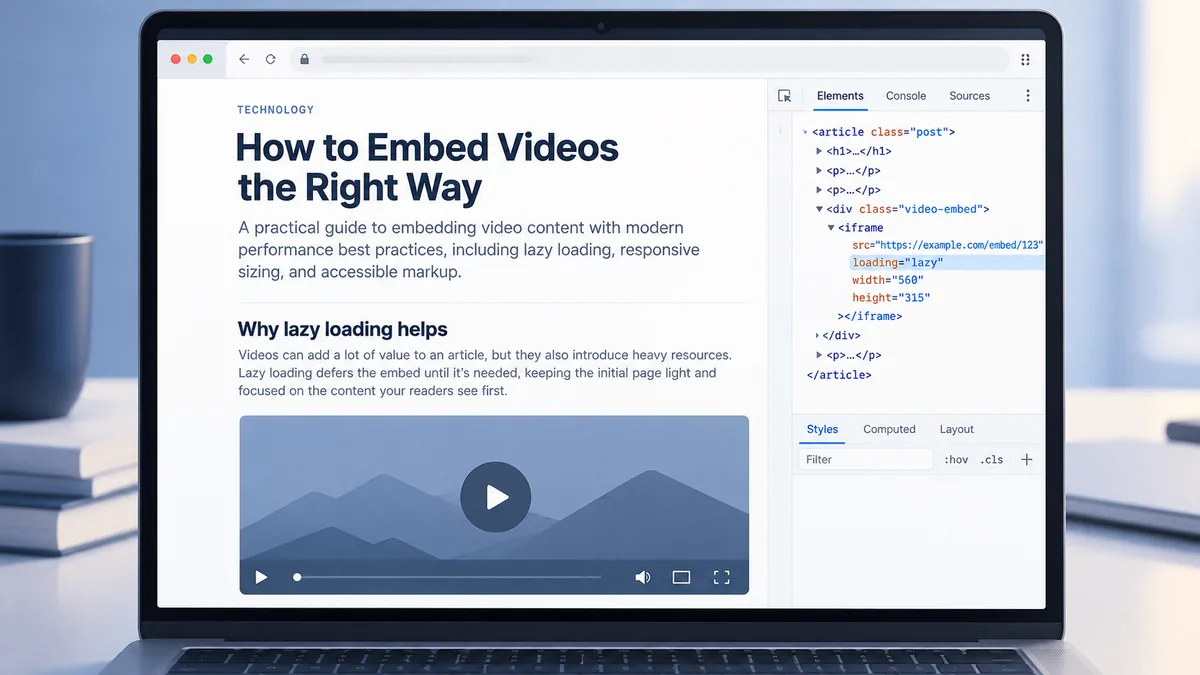1200x675 pixels.
Task: Focus the Filter field in the Styles pane
Action: point(866,460)
